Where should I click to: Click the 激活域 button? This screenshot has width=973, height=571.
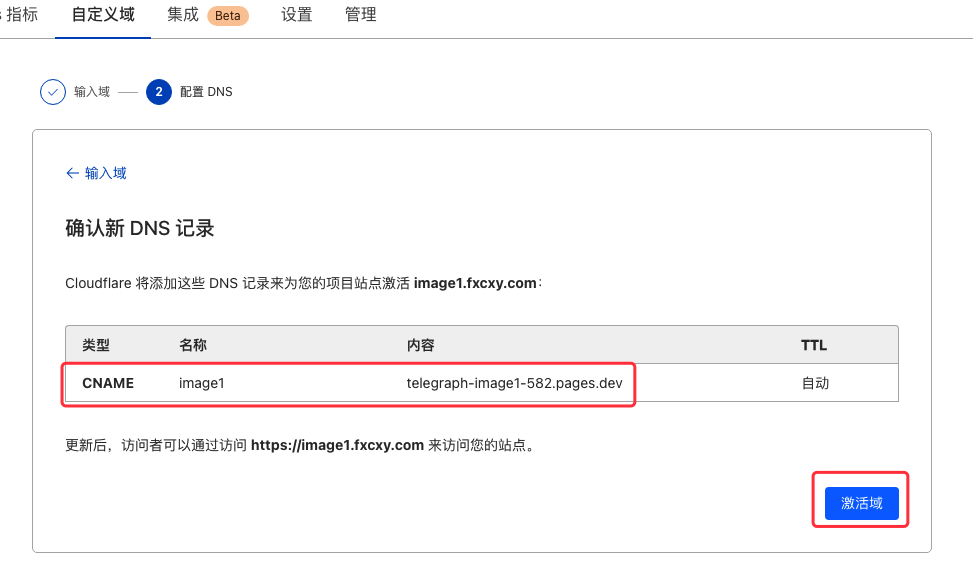pyautogui.click(x=861, y=503)
